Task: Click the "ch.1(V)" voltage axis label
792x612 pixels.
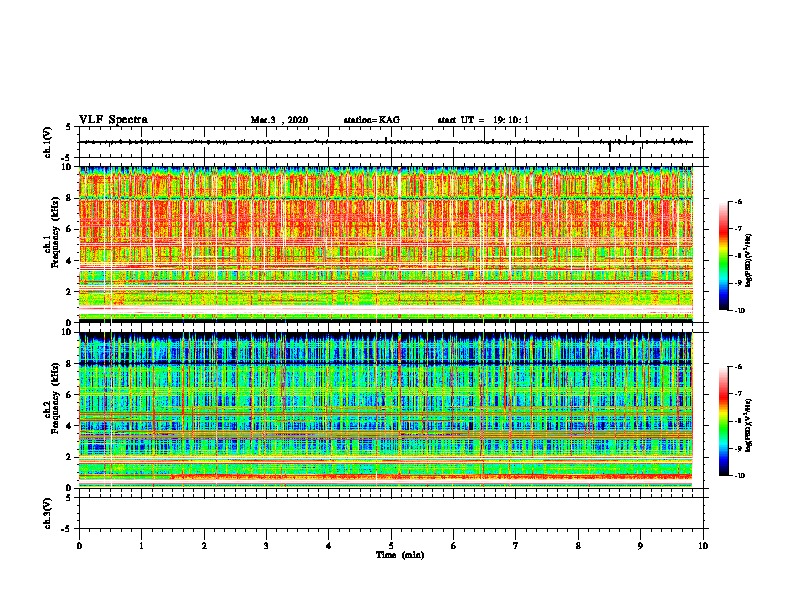Action: pyautogui.click(x=47, y=142)
